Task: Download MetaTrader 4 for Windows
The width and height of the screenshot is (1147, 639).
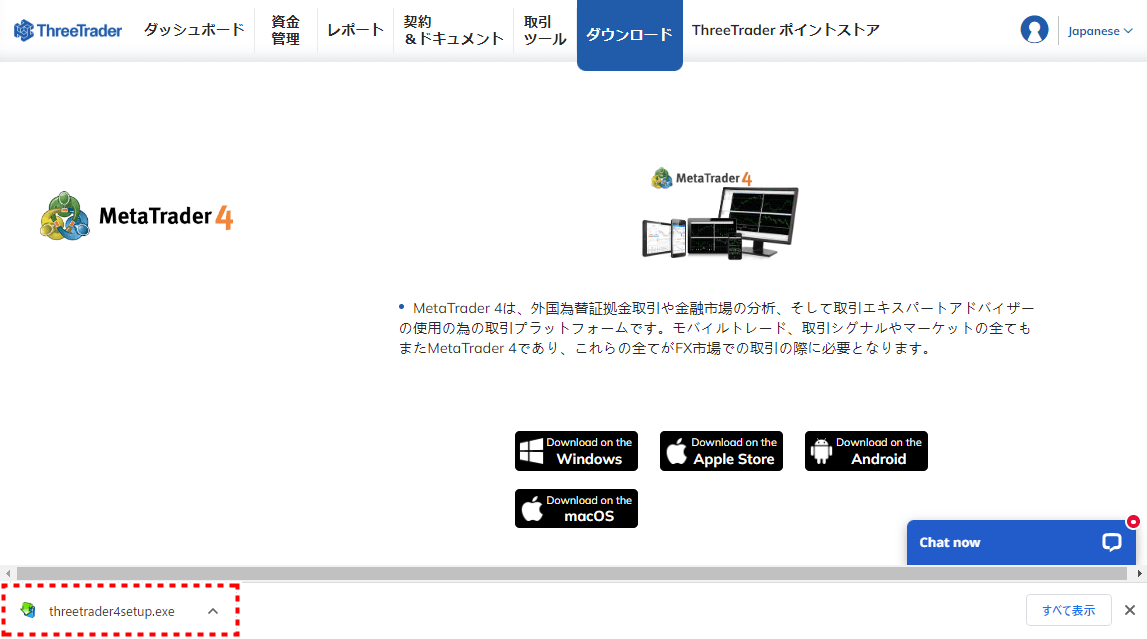Action: tap(576, 451)
